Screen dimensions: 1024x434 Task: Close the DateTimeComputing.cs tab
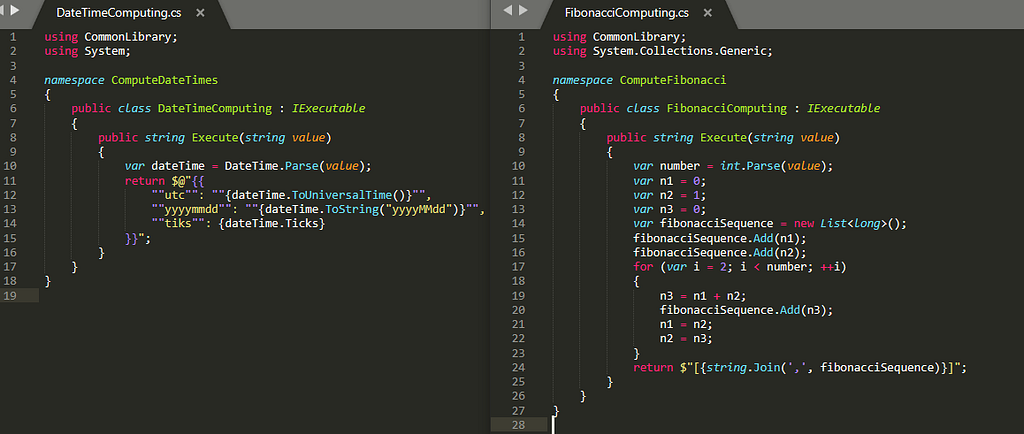coord(200,13)
